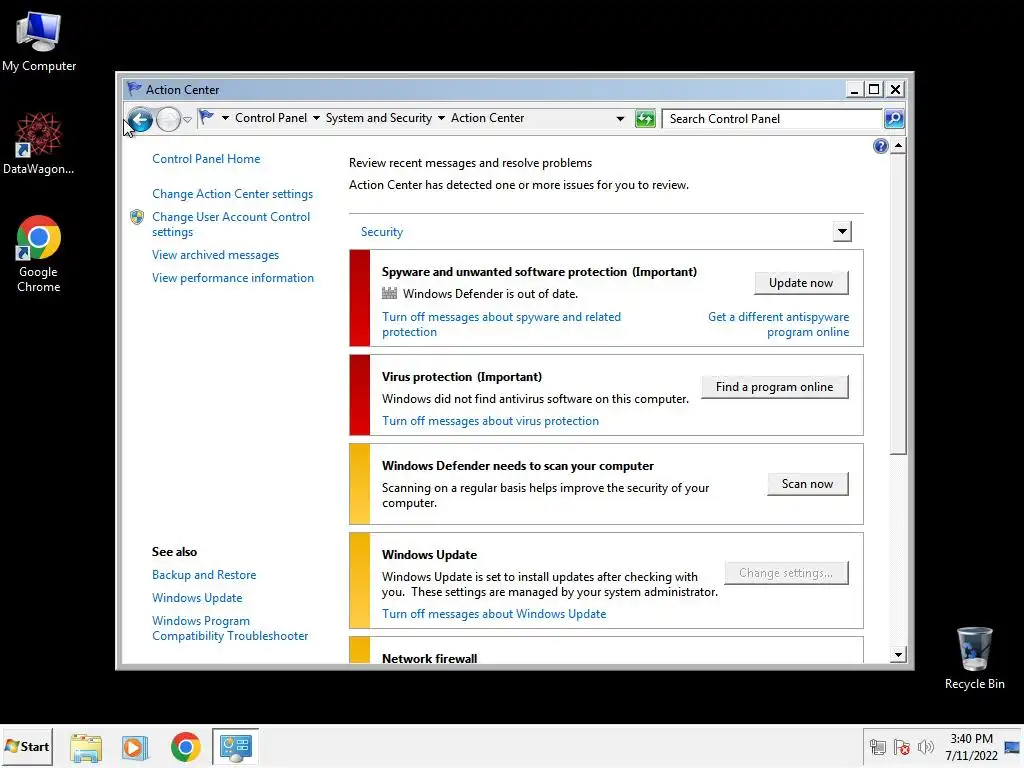
Task: Collapse the Security section chevron
Action: 842,231
